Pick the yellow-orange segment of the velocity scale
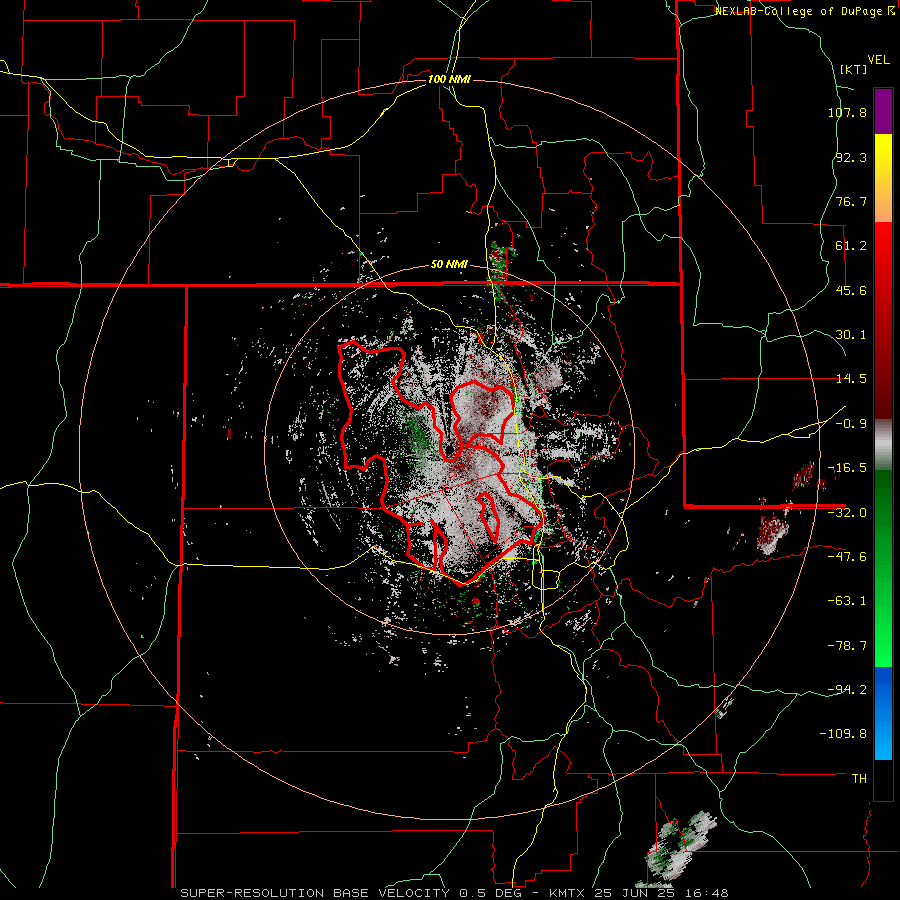Viewport: 900px width, 900px height. [883, 178]
